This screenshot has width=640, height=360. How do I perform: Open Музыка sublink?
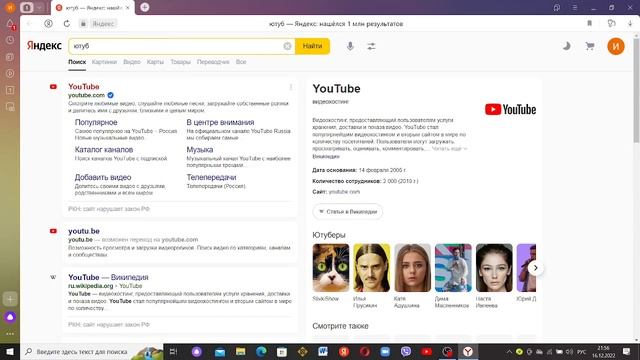pos(200,150)
